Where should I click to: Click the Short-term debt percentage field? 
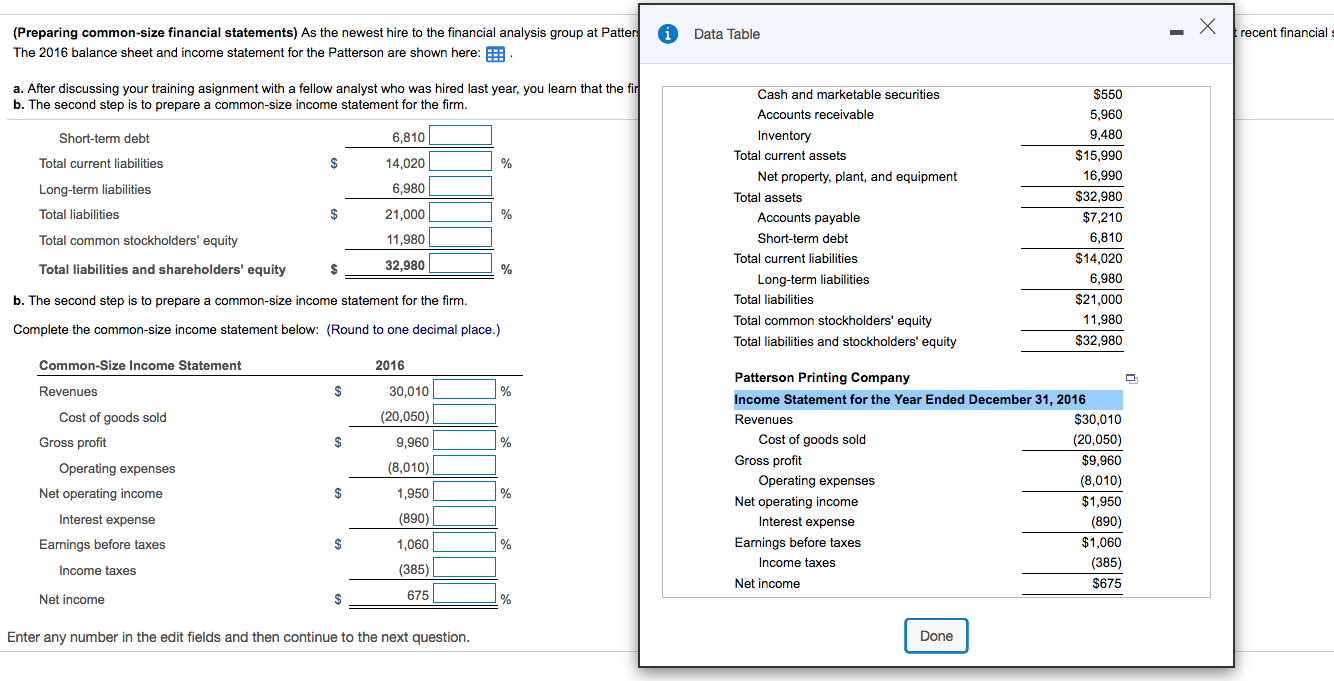463,135
